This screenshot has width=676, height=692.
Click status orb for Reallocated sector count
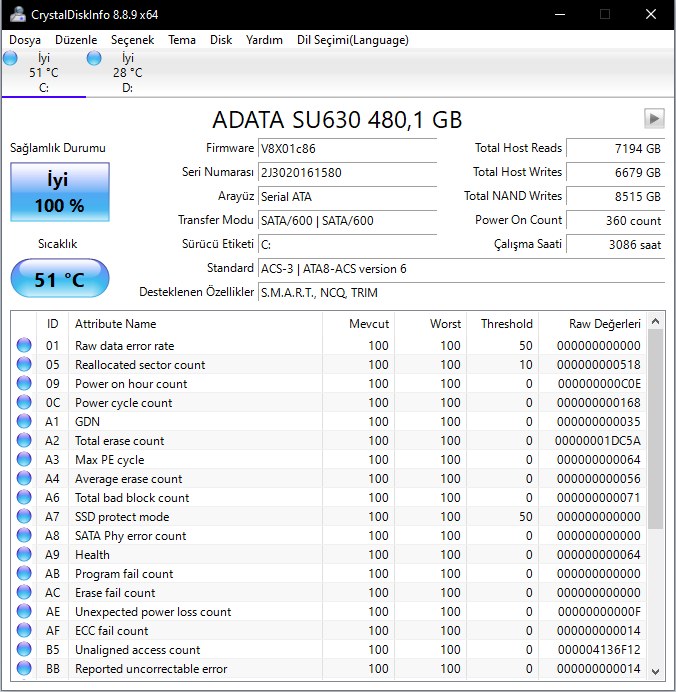click(24, 365)
